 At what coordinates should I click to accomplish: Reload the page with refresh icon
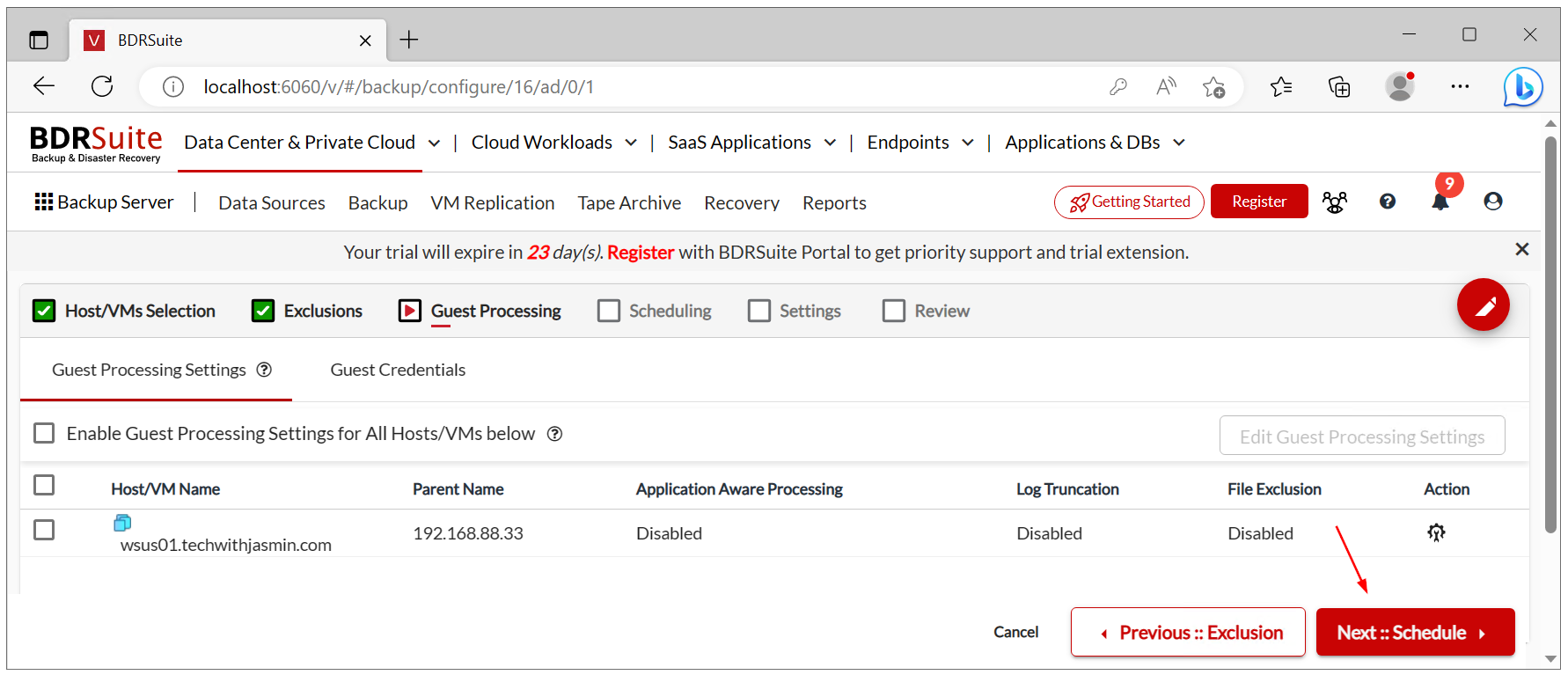[x=102, y=86]
